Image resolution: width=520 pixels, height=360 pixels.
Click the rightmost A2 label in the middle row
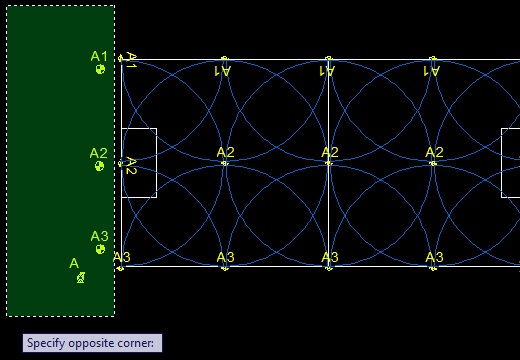click(434, 152)
